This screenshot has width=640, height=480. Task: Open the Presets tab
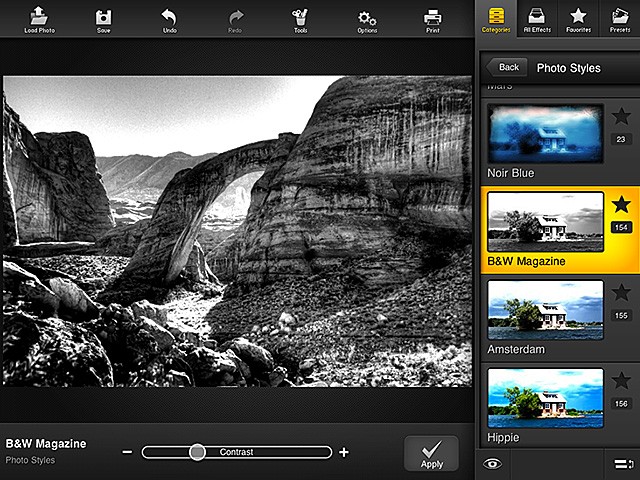(619, 18)
